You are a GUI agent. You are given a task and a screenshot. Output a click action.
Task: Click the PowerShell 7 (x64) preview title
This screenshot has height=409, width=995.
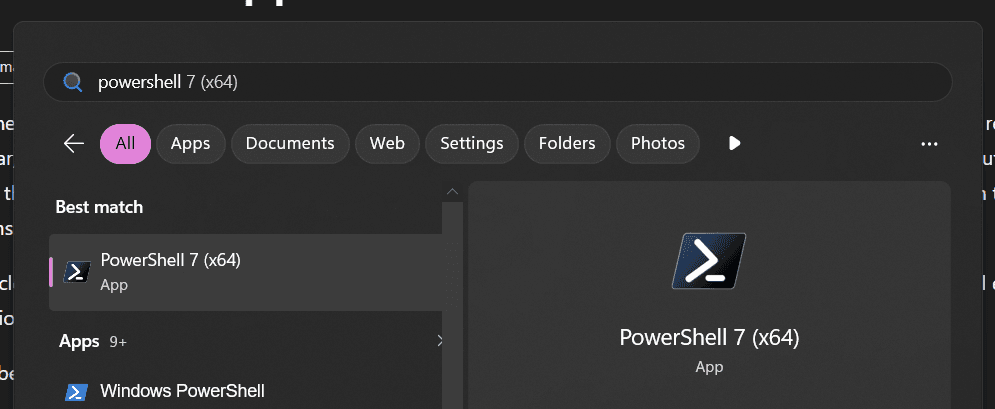(709, 337)
